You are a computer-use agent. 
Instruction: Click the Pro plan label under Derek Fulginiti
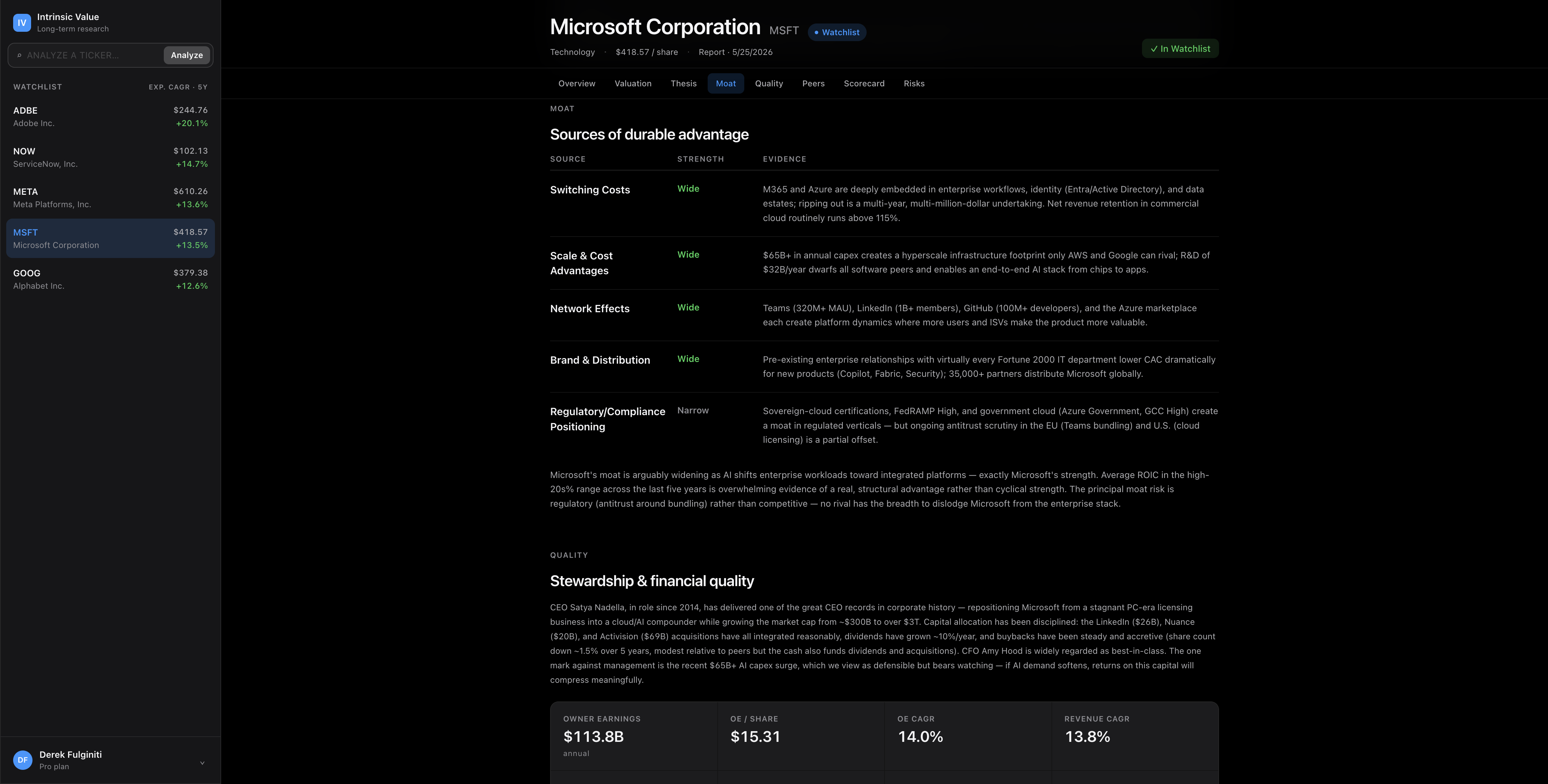54,767
